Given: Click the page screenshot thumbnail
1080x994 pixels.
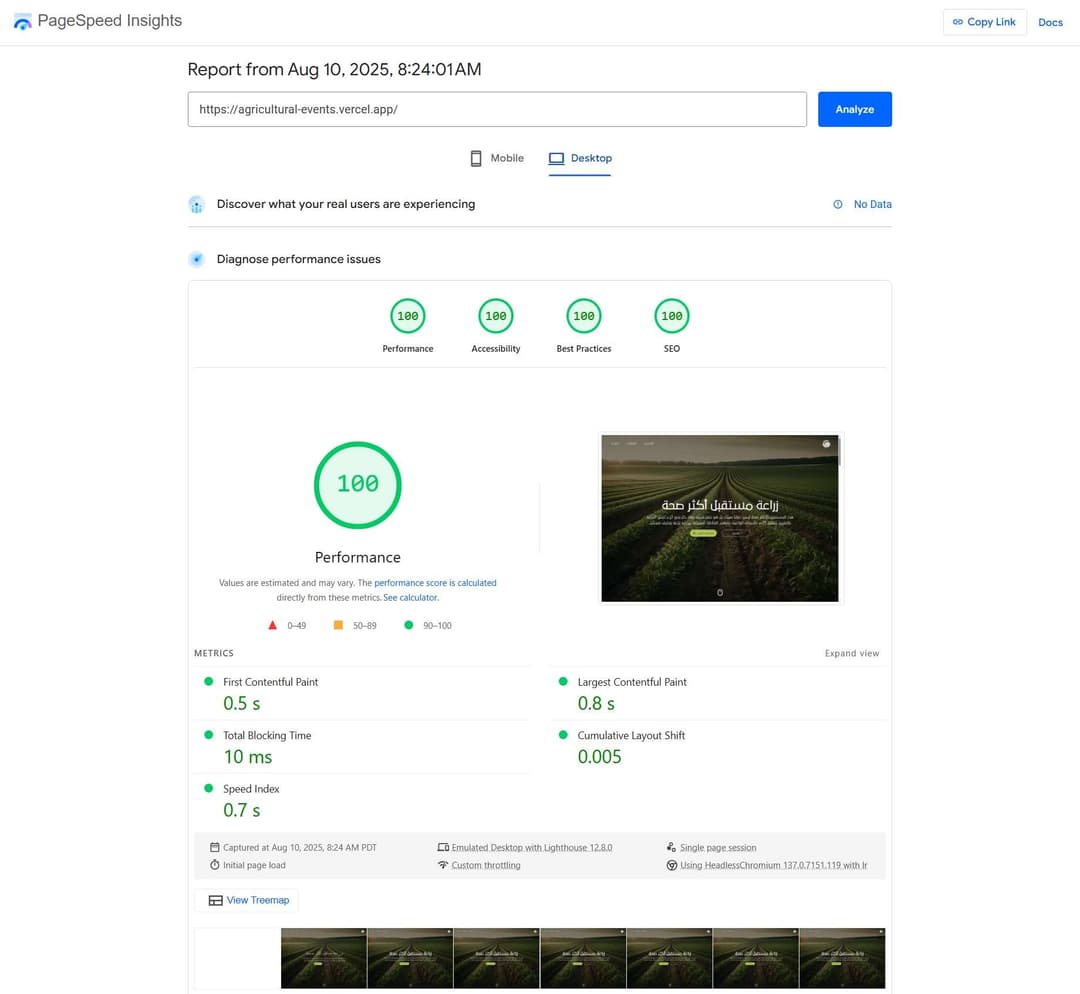Looking at the screenshot, I should coord(720,518).
